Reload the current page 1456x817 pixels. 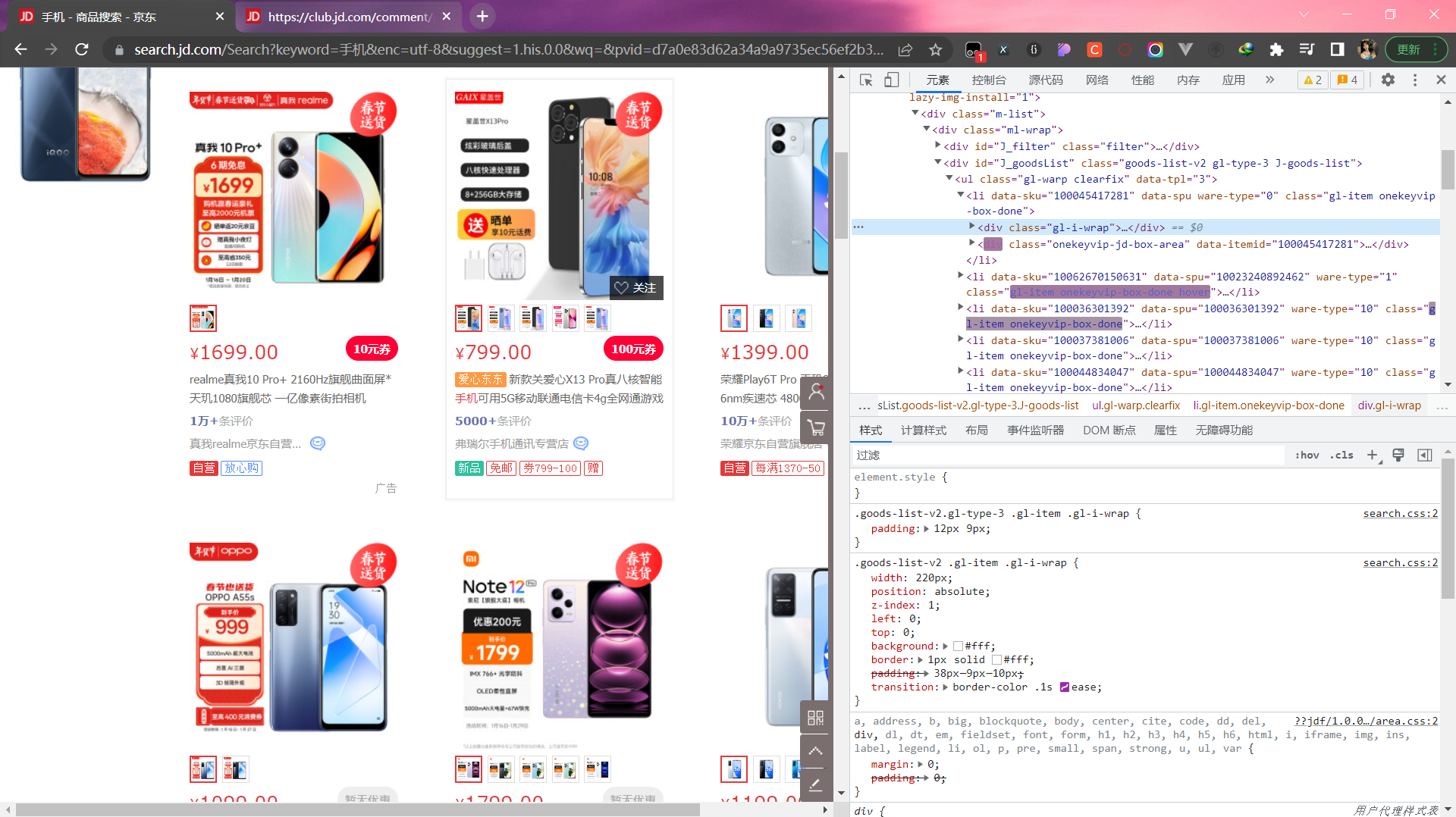[82, 49]
